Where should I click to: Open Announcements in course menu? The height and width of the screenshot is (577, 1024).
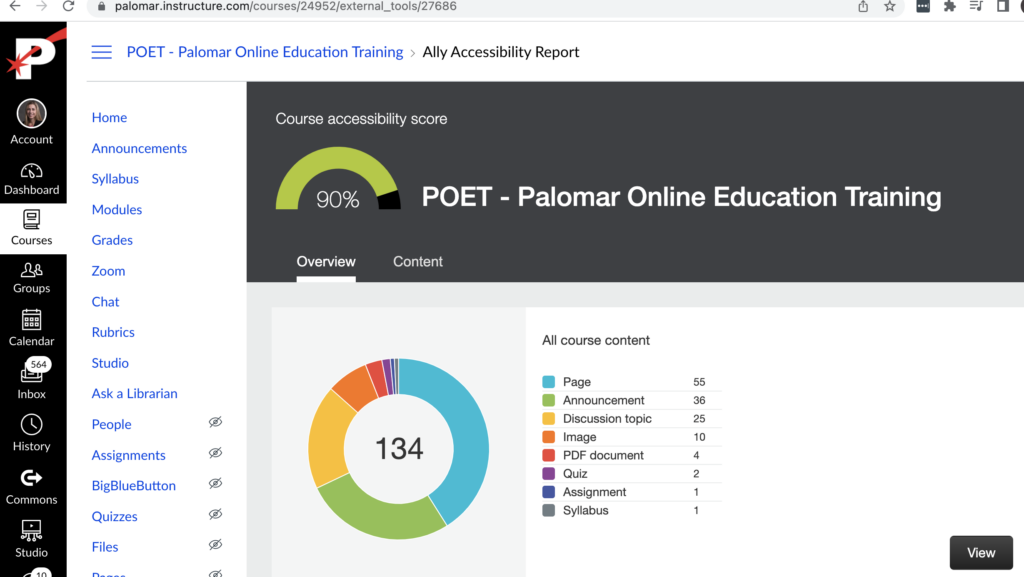click(139, 148)
